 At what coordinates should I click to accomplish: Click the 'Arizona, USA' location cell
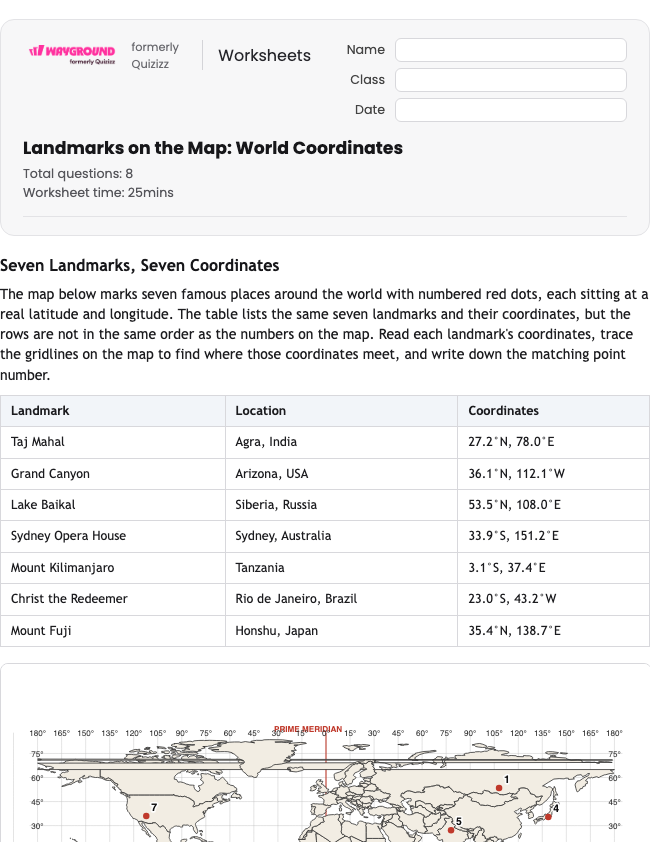[341, 474]
